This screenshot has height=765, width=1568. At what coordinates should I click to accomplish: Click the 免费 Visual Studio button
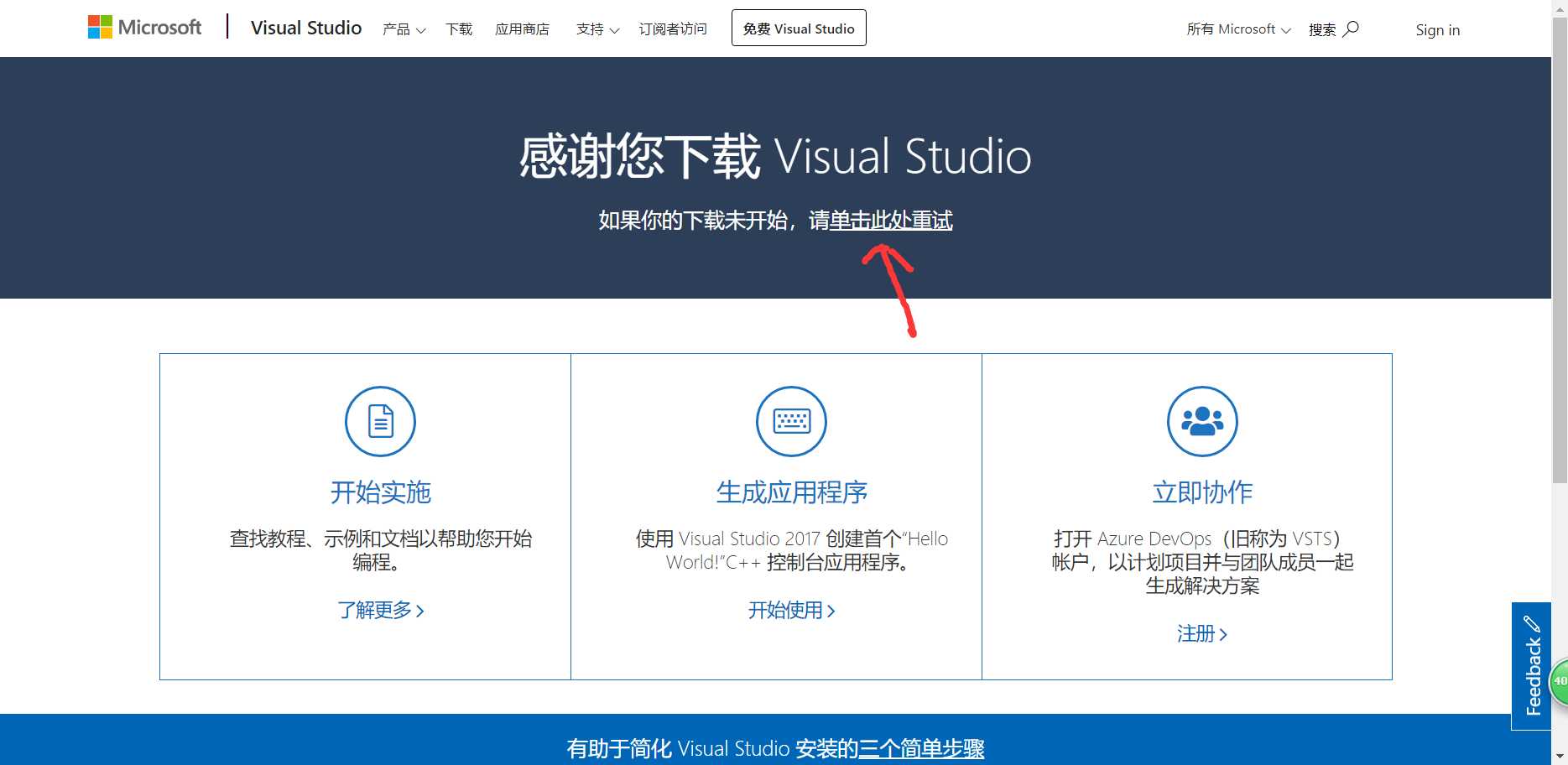[799, 28]
